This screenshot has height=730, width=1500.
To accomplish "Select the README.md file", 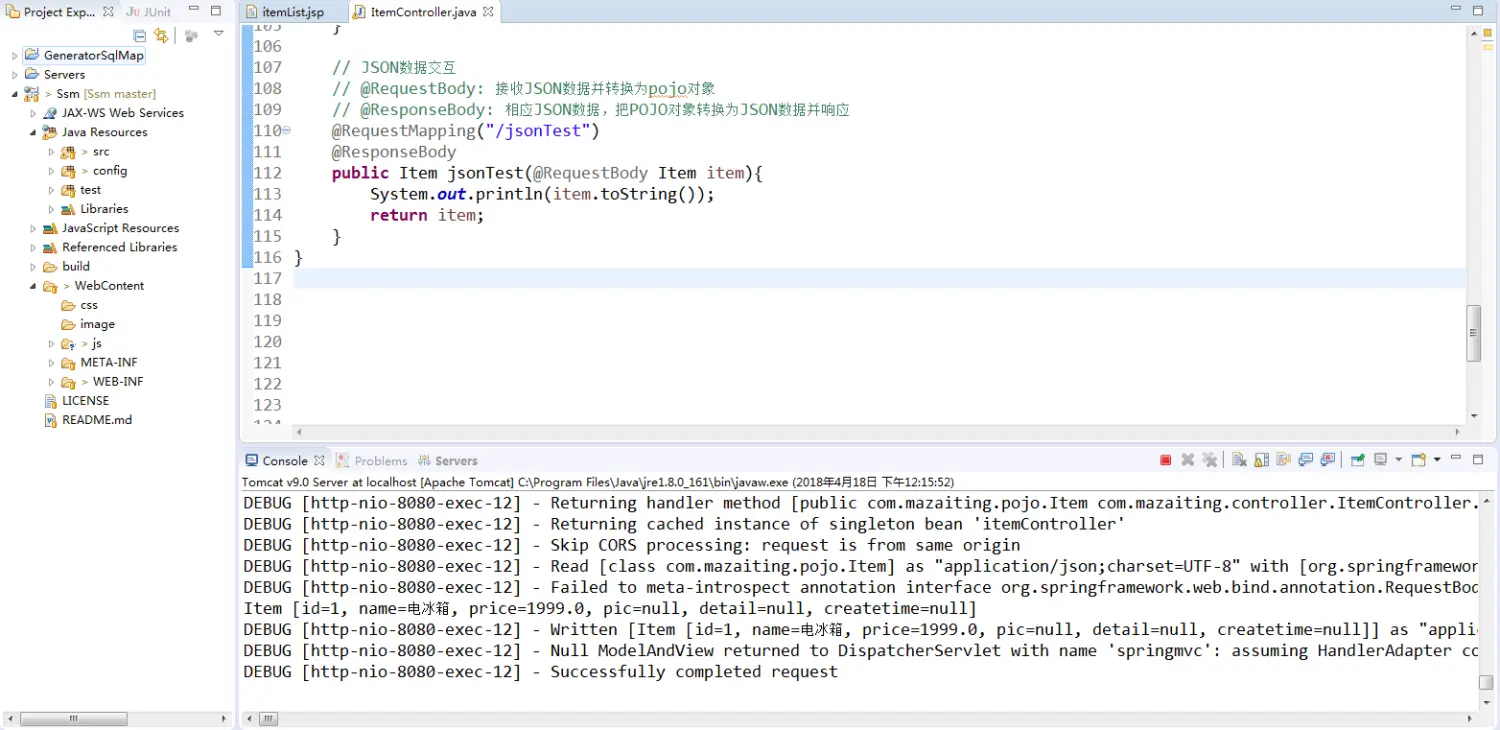I will pos(88,420).
